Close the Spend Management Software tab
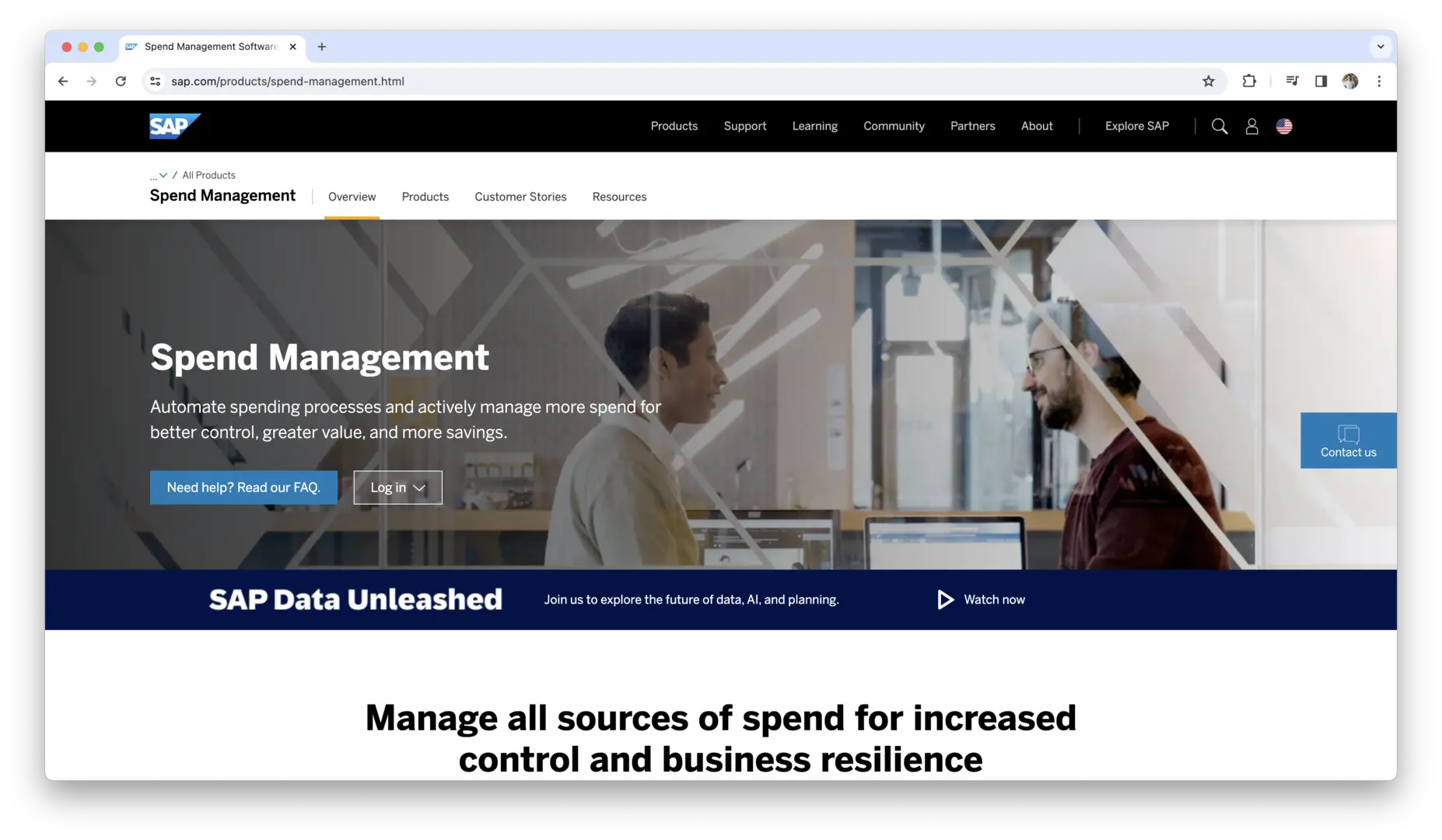1442x840 pixels. tap(292, 47)
